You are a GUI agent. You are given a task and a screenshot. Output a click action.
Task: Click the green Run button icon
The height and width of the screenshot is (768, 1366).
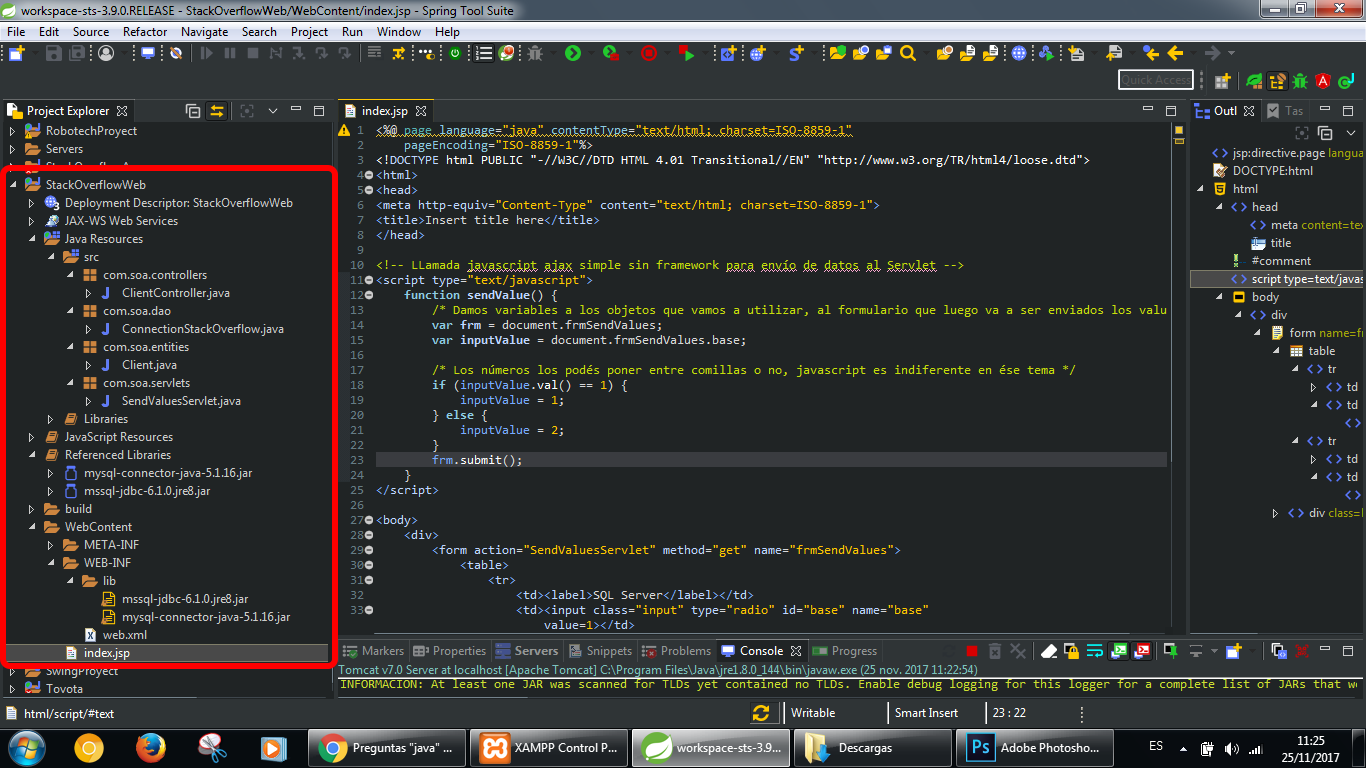point(572,53)
